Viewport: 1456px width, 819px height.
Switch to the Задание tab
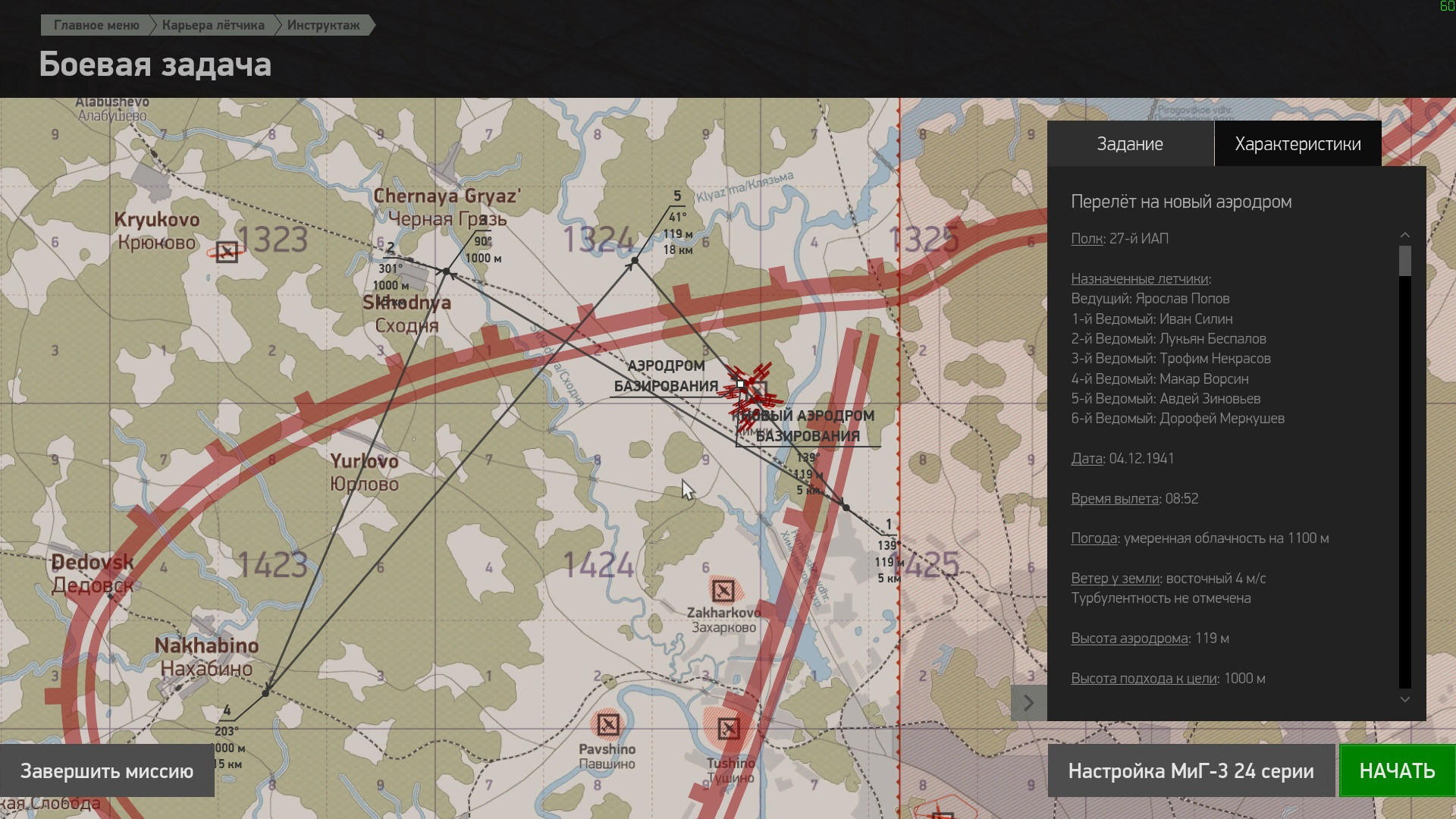pos(1130,144)
